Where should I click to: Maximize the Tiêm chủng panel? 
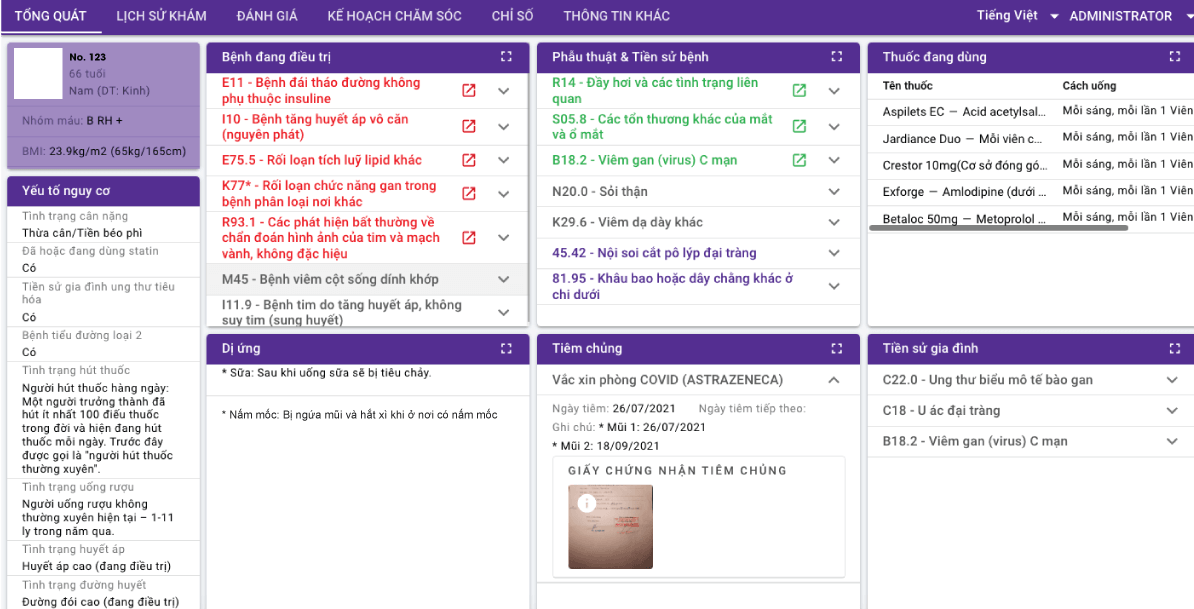point(837,349)
